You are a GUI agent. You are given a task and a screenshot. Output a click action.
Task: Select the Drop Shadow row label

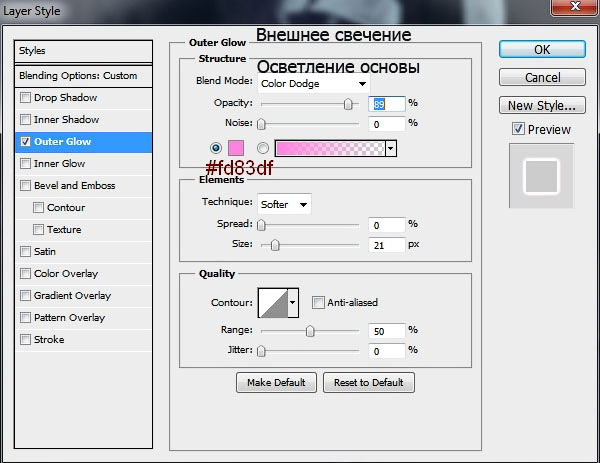click(x=65, y=98)
